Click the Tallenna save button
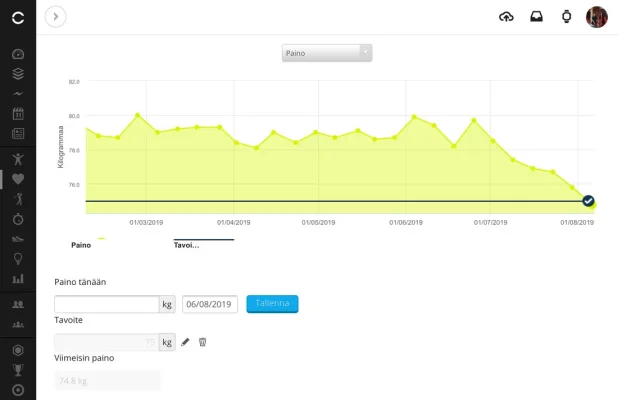Image resolution: width=618 pixels, height=400 pixels. point(272,304)
